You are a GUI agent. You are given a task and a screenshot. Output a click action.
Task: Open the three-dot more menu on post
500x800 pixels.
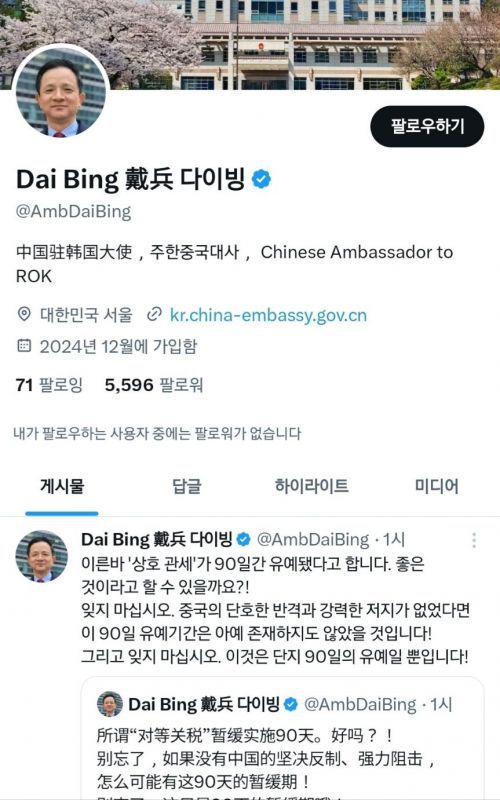click(x=474, y=540)
